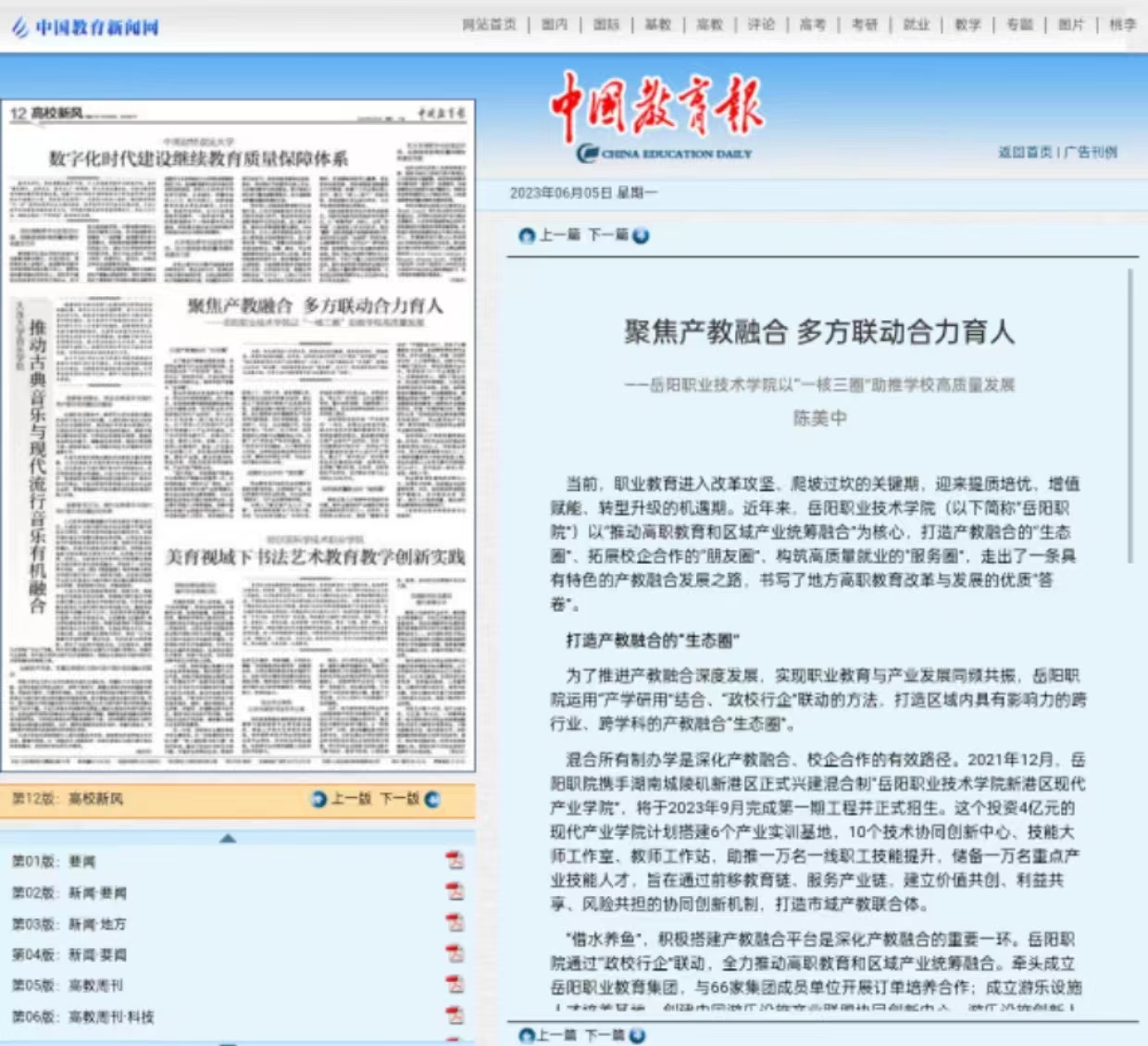Click 上一篇 text link above the article
Screen dimensions: 1148x1046
point(559,235)
